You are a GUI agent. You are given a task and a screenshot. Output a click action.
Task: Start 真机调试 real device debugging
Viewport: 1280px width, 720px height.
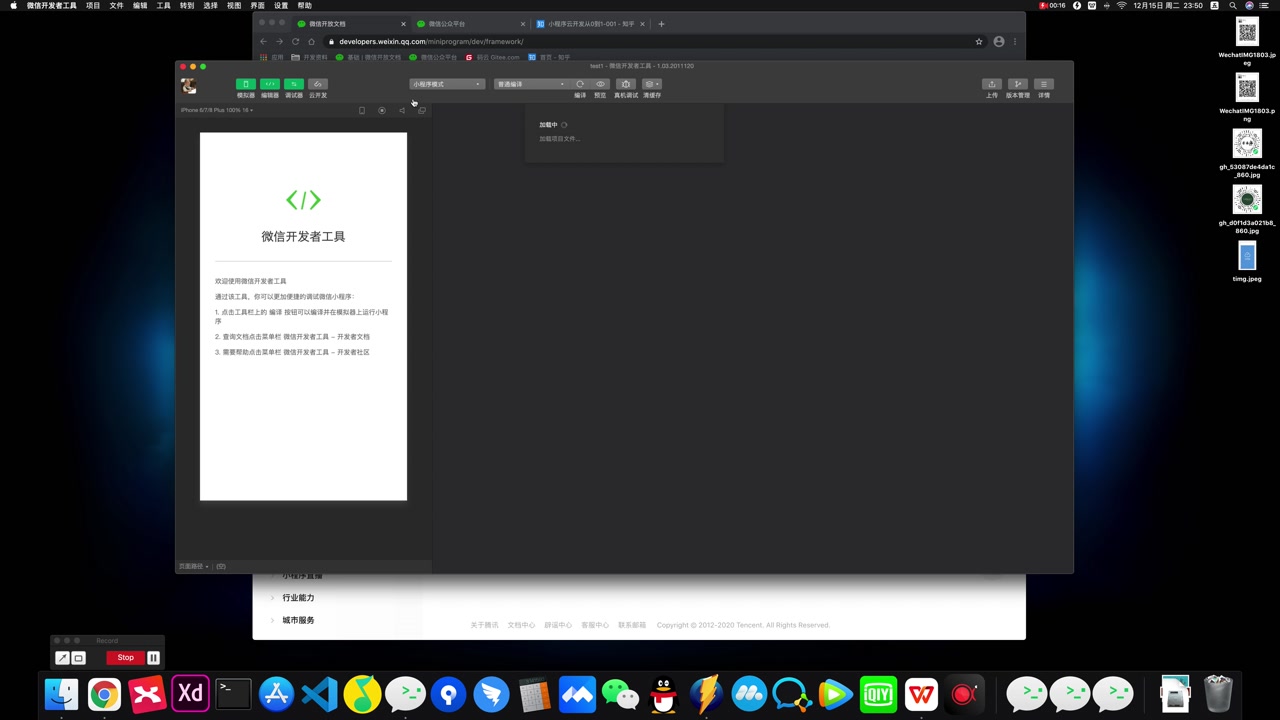(625, 84)
